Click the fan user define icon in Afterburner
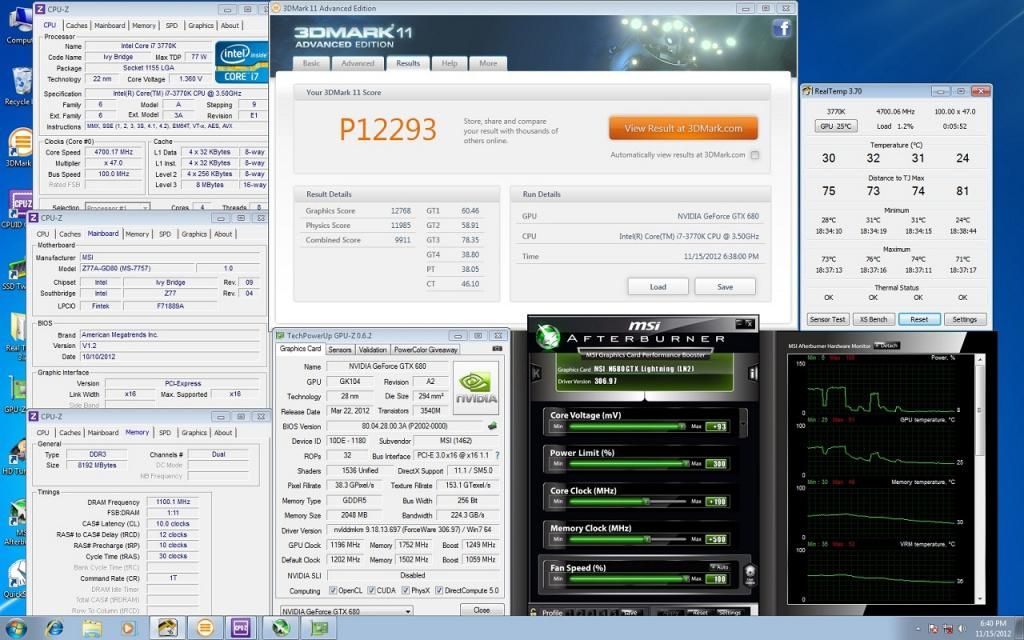The height and width of the screenshot is (640, 1024). (750, 575)
